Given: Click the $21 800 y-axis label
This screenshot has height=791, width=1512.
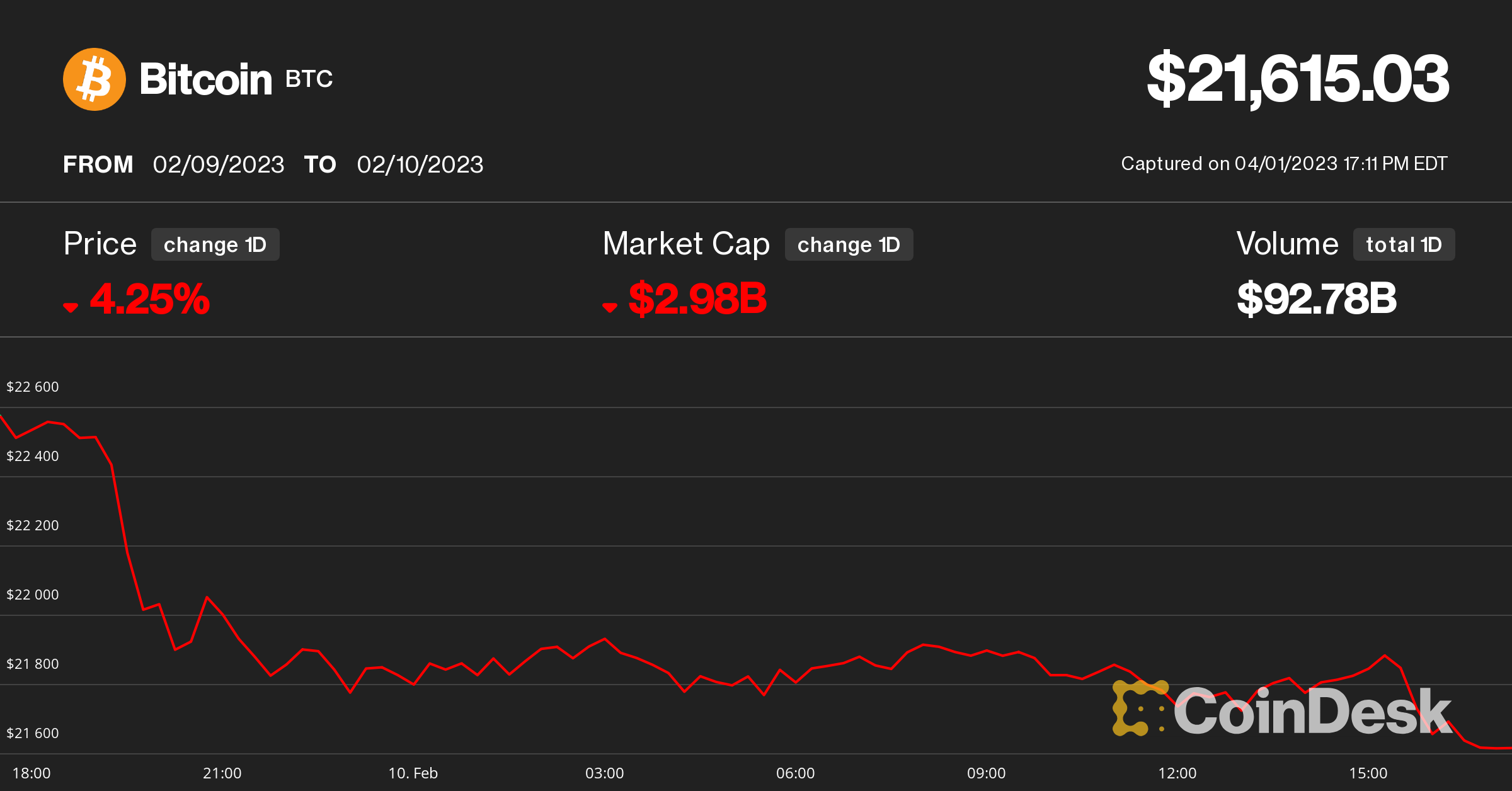Looking at the screenshot, I should (x=33, y=664).
